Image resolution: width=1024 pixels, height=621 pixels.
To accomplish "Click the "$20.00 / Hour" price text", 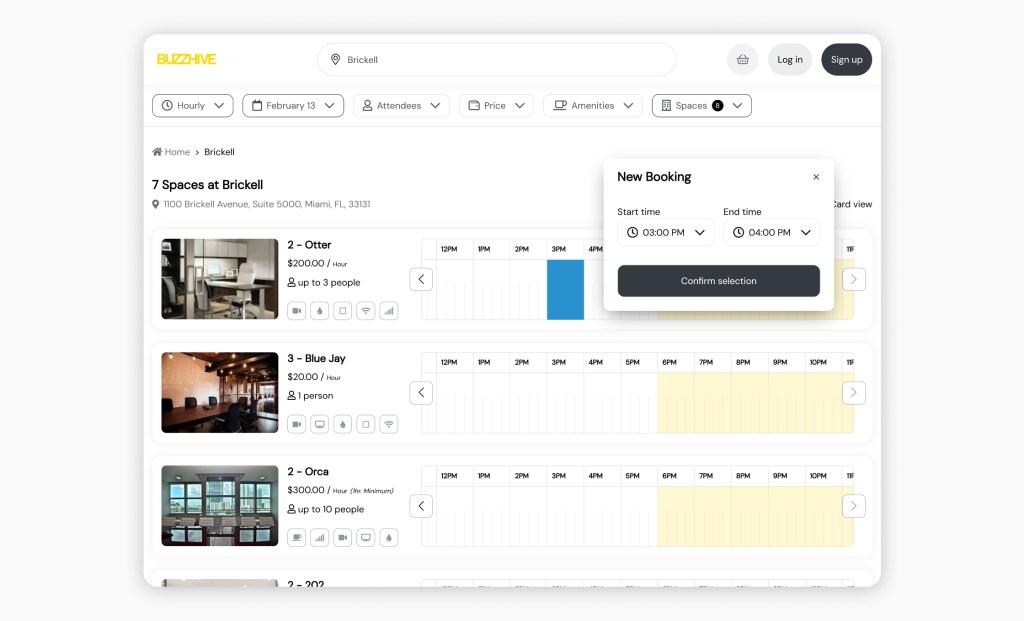I will point(314,377).
